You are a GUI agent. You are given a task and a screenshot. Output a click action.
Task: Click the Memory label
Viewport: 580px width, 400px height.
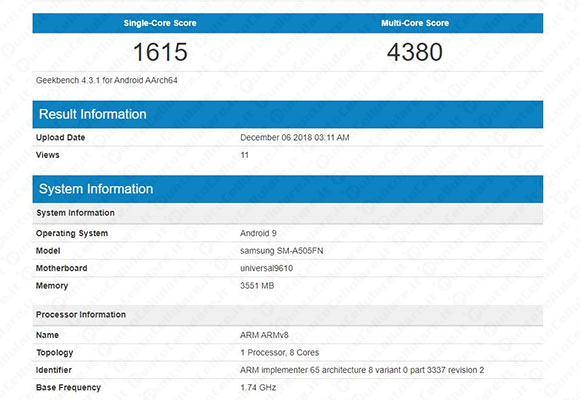pyautogui.click(x=52, y=286)
